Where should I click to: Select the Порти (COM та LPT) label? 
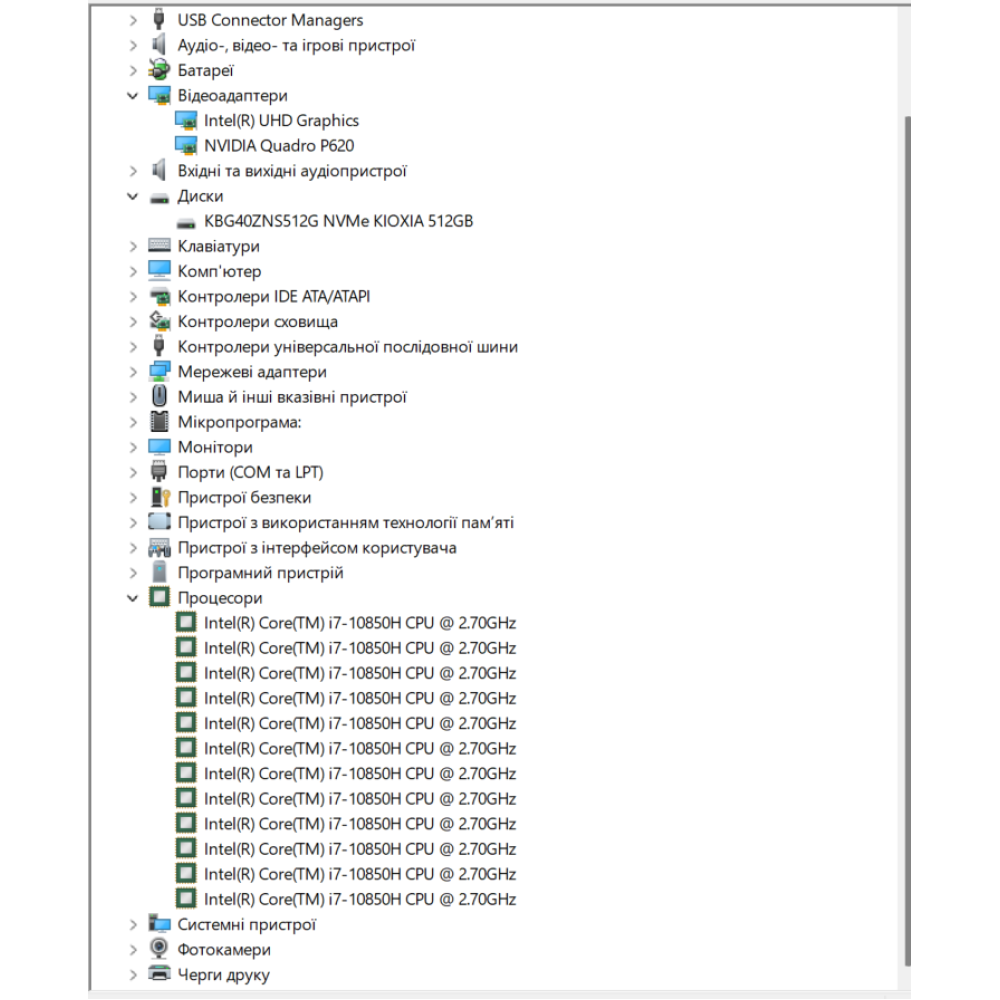(250, 473)
